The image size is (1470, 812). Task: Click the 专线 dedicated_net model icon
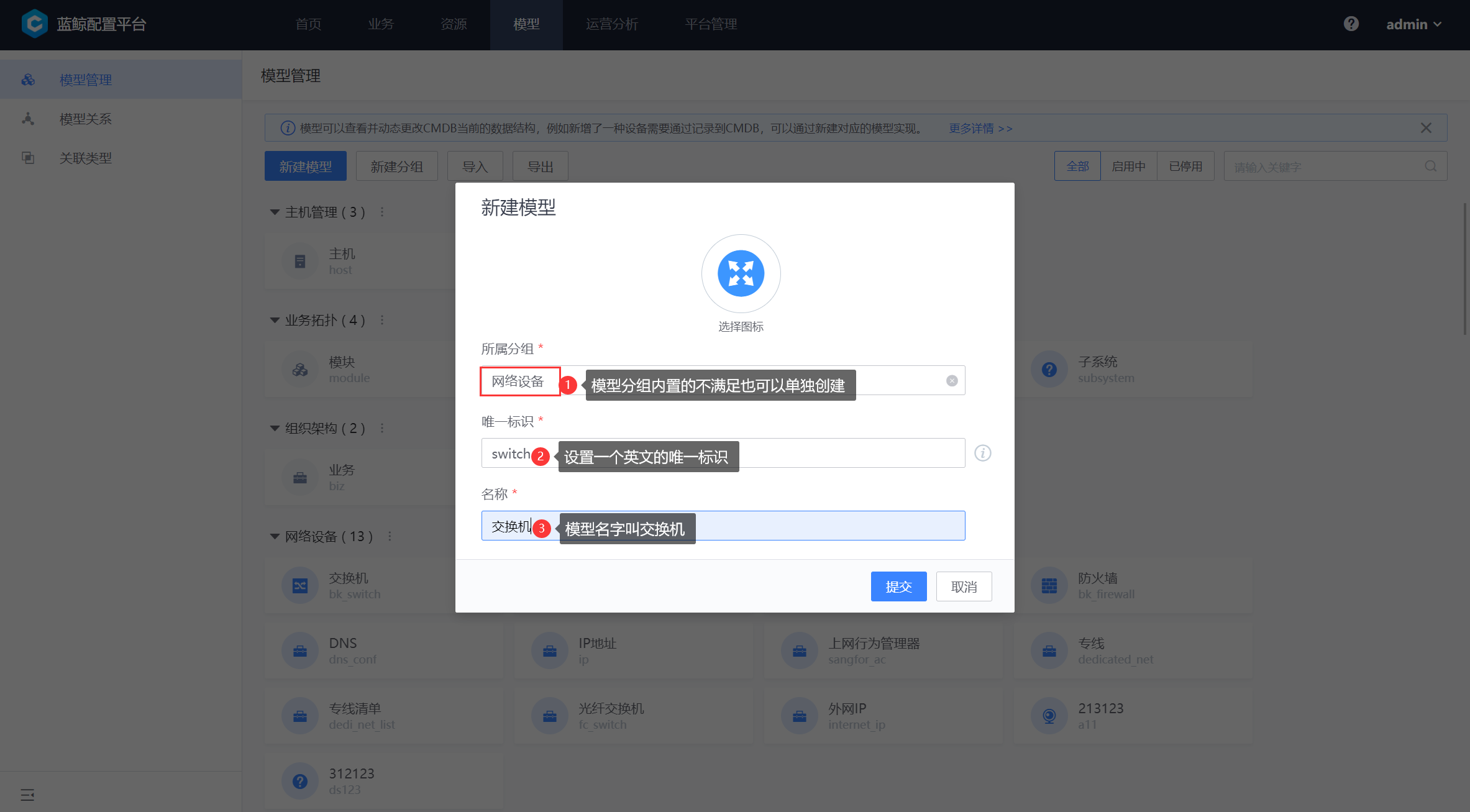(x=1049, y=651)
